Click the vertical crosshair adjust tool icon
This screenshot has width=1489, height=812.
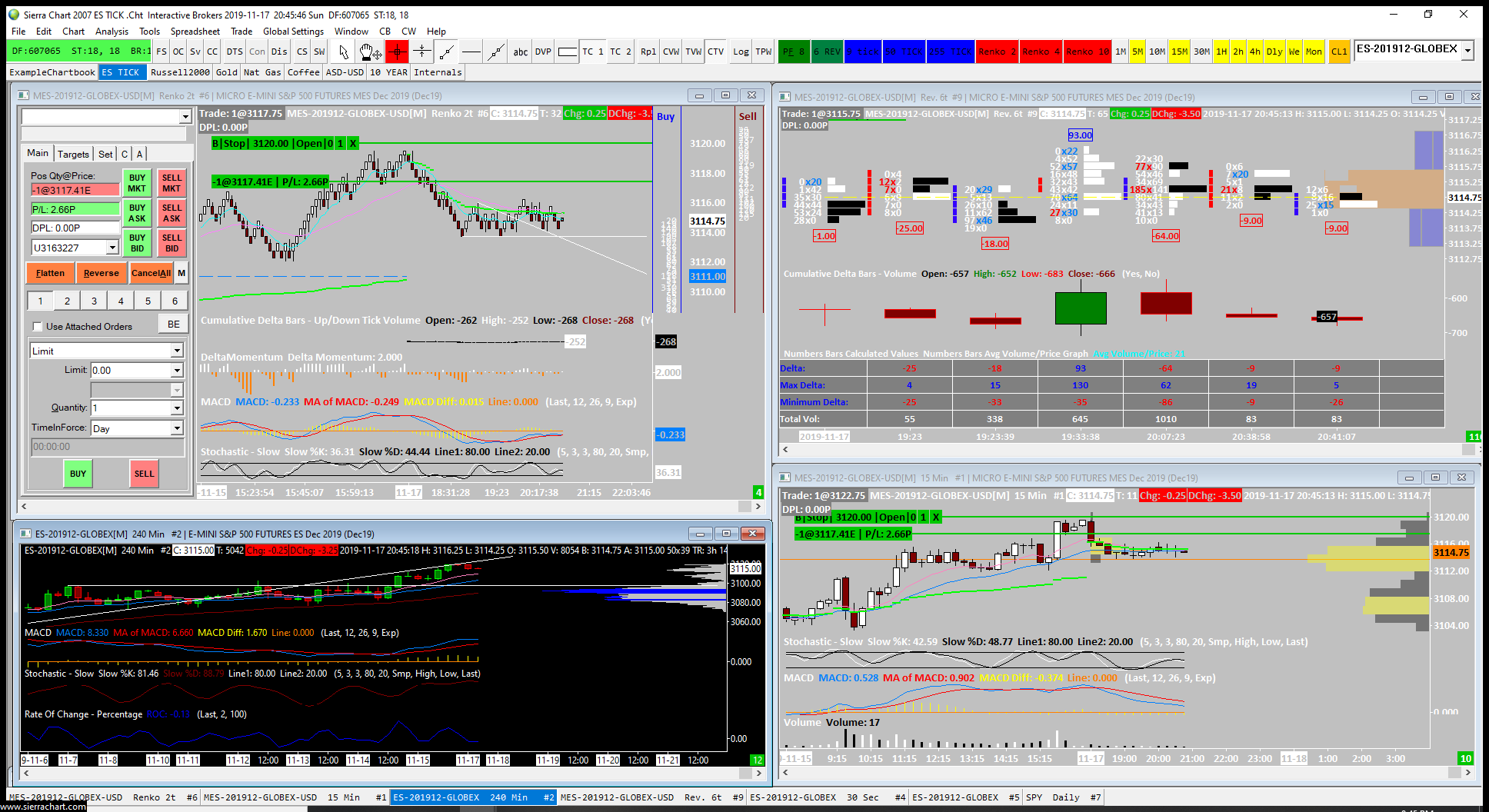point(421,52)
